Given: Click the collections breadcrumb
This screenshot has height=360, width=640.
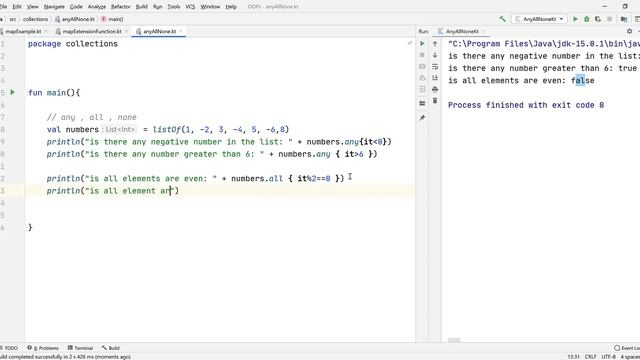Looking at the screenshot, I should [x=35, y=19].
